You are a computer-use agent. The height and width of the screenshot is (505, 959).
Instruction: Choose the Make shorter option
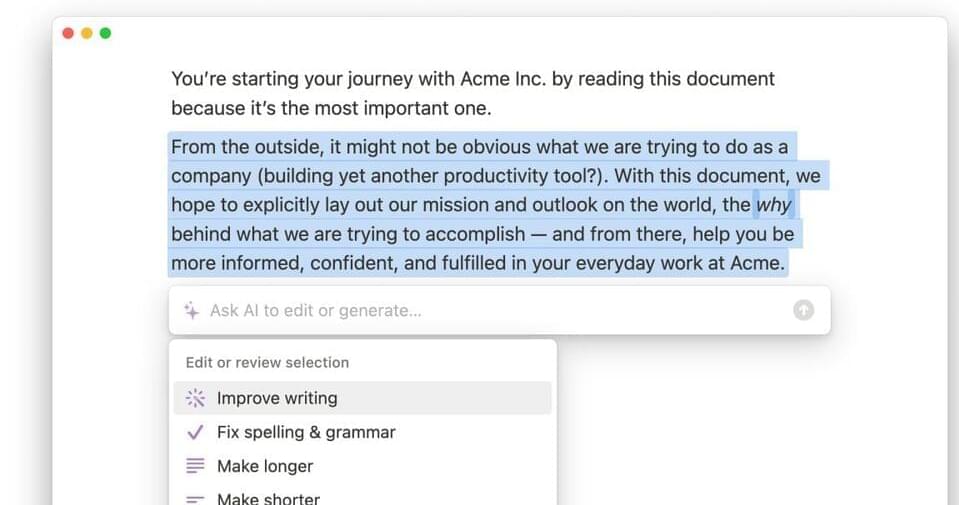[x=268, y=498]
